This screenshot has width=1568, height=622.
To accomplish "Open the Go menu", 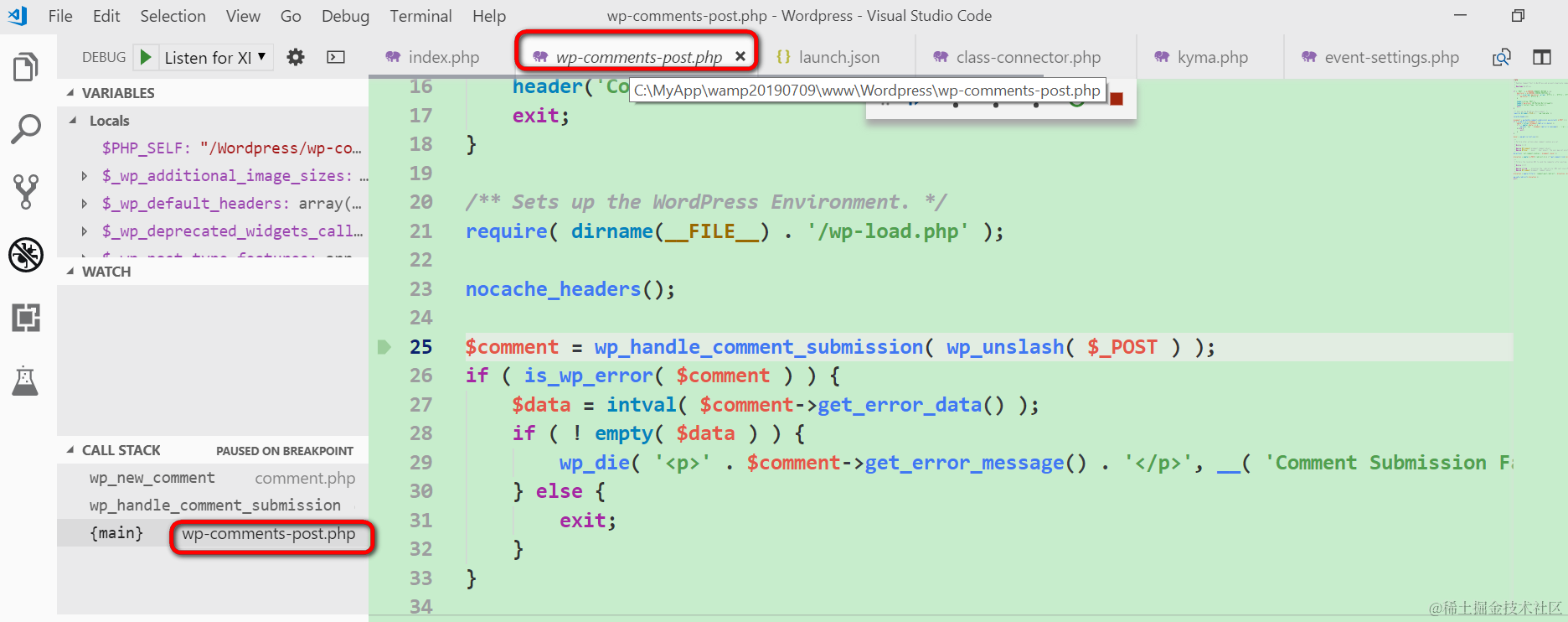I will [291, 16].
